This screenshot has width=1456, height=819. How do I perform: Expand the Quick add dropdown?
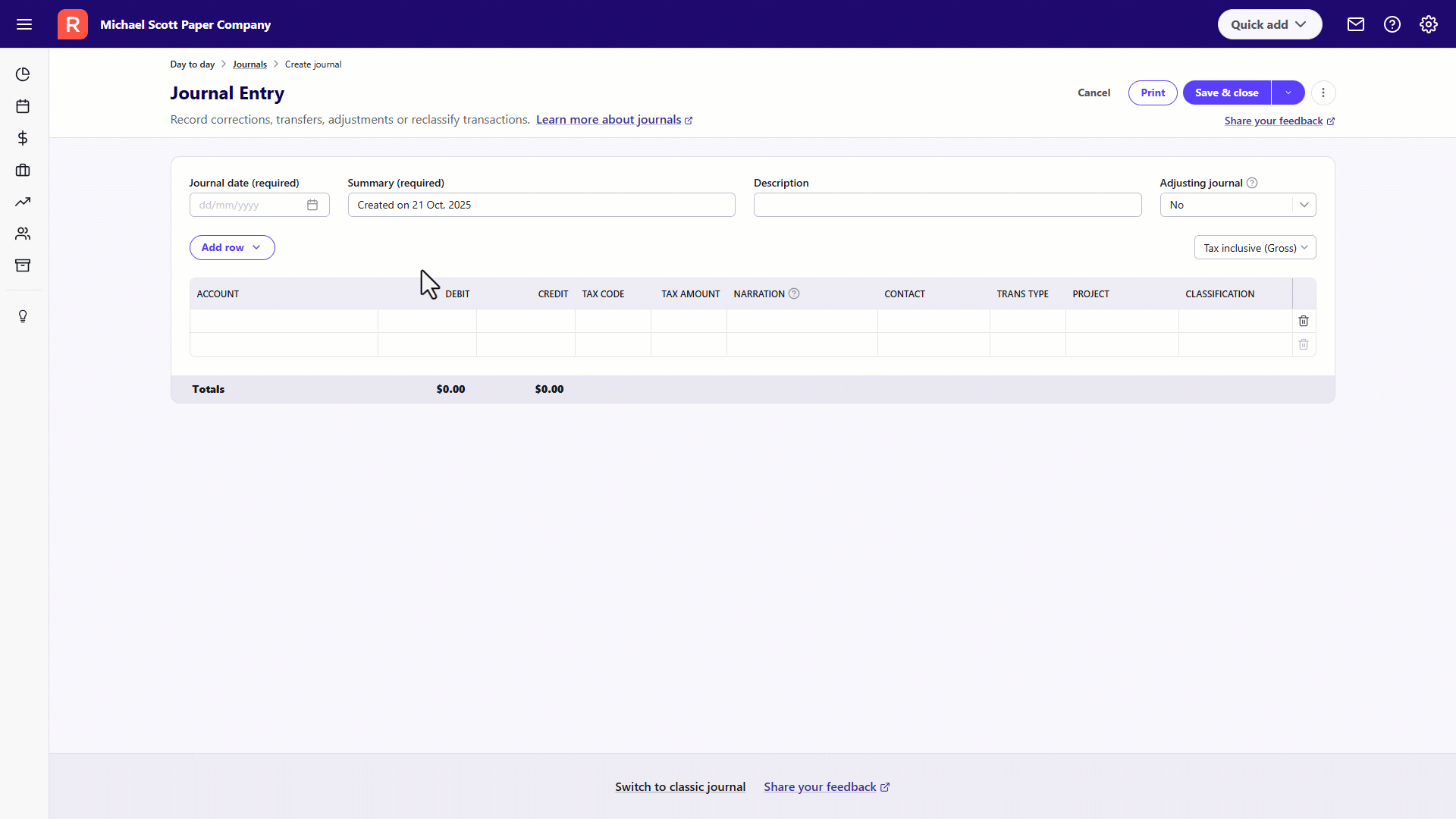(x=1269, y=24)
